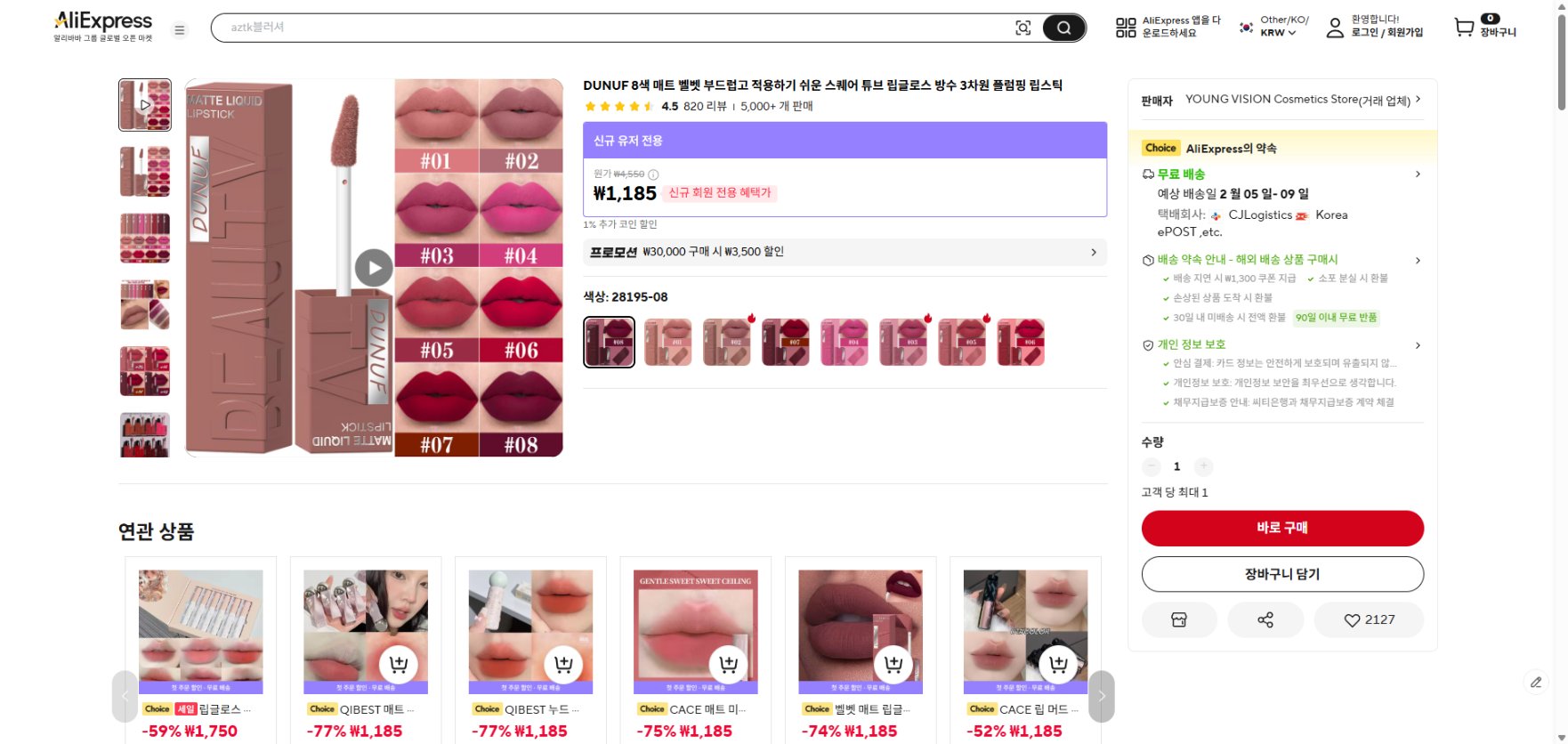
Task: Expand the 프로모션 discount row
Action: click(x=845, y=253)
